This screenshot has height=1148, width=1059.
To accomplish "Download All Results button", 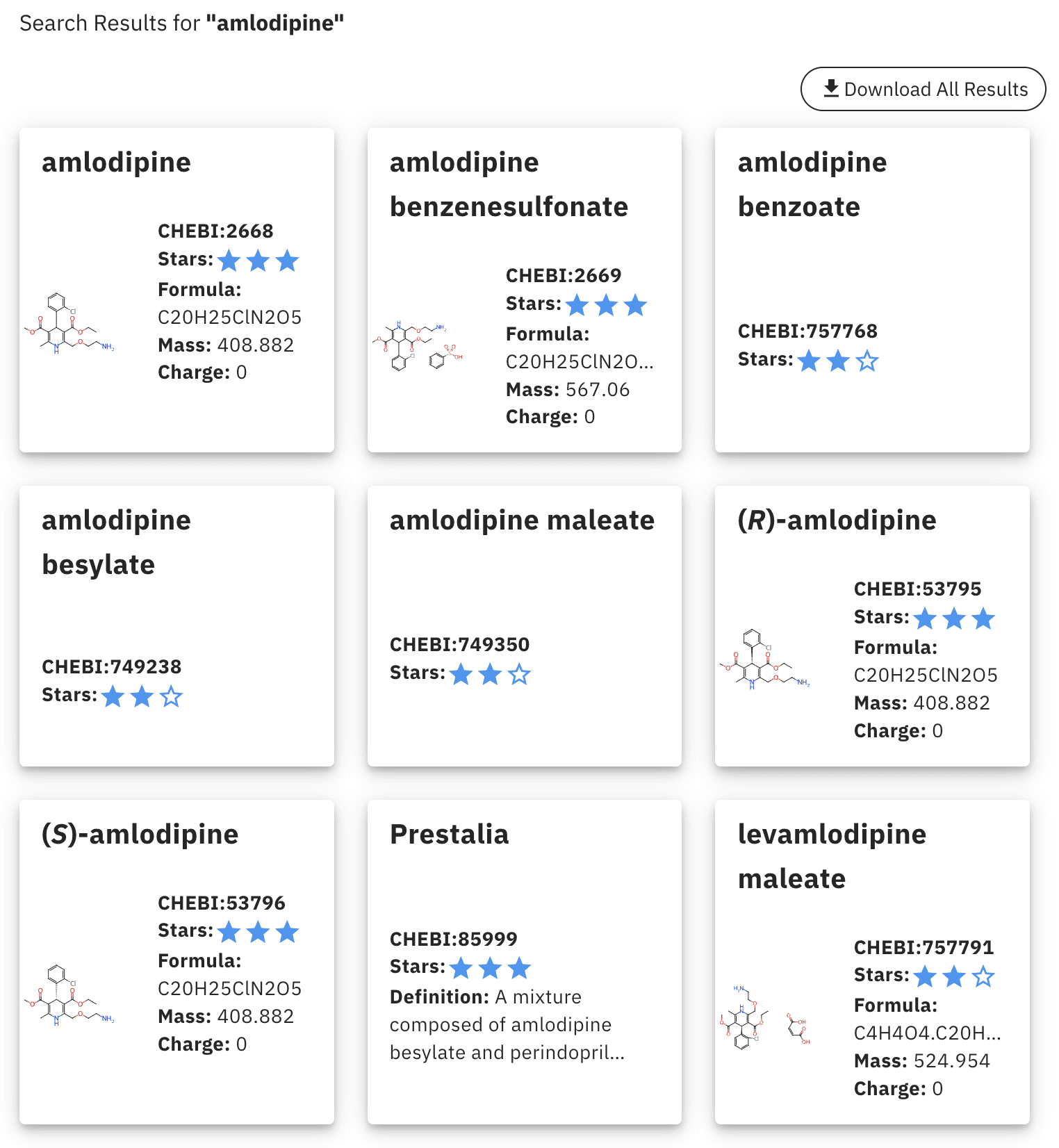I will coord(923,89).
